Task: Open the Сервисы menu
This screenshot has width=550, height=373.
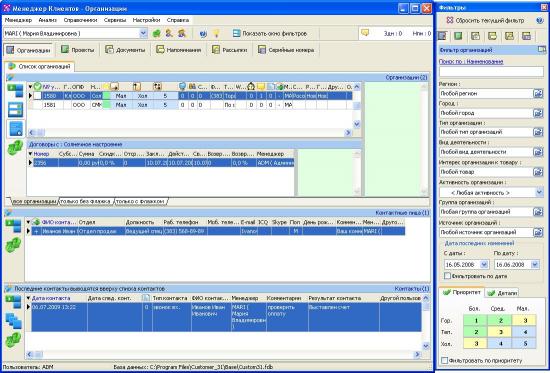Action: 115,20
